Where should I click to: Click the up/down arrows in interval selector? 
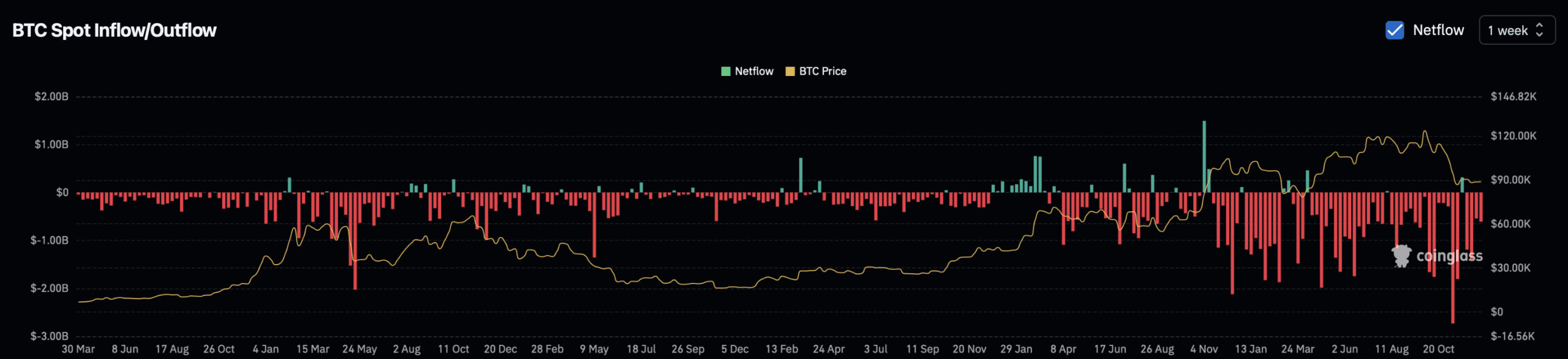point(1539,30)
